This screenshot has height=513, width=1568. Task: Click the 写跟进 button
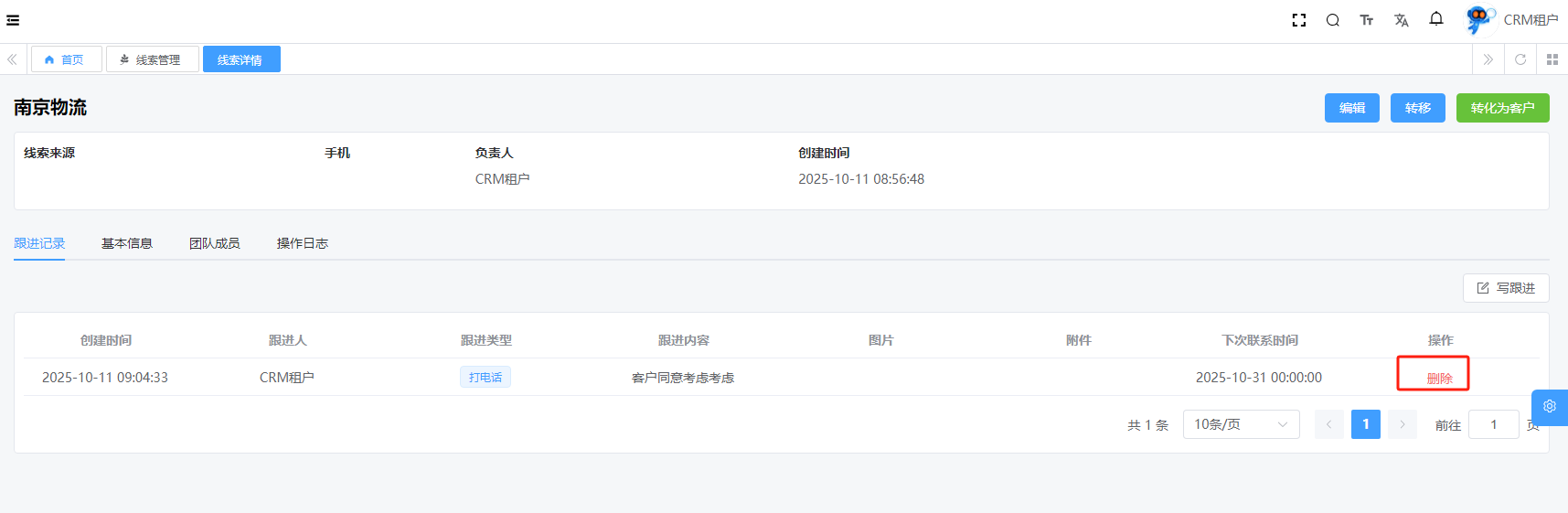click(1505, 288)
